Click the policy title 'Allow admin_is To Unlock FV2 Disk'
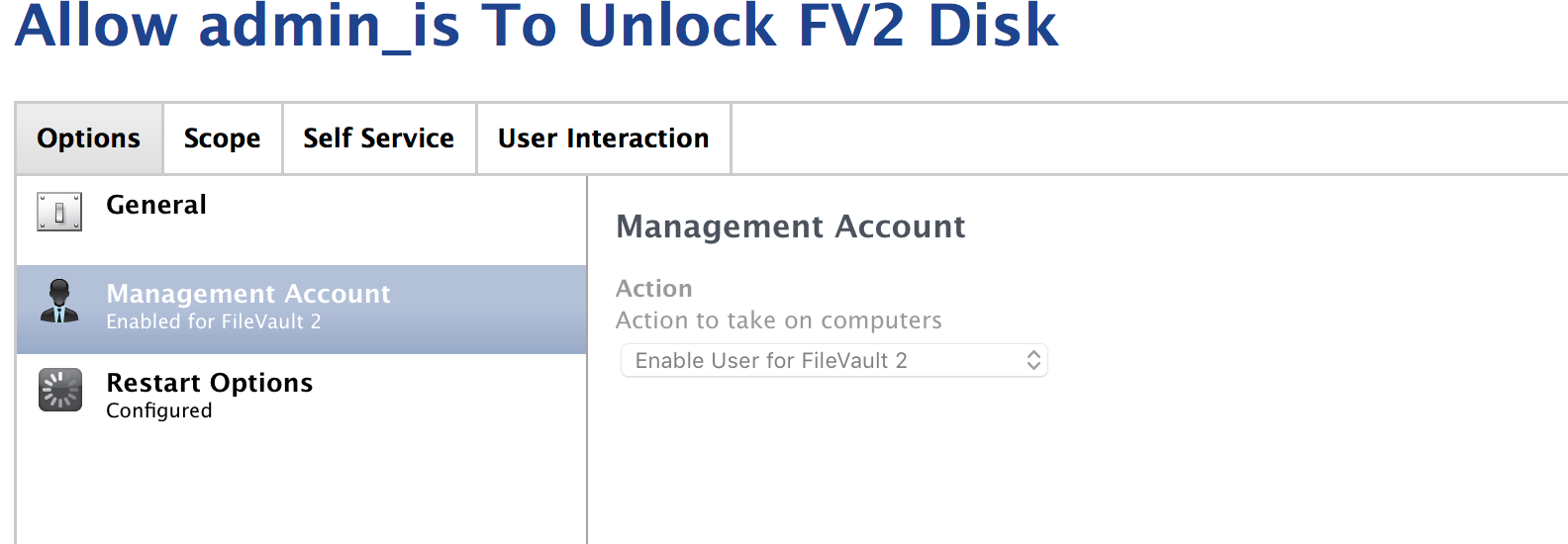Image resolution: width=1568 pixels, height=544 pixels. [538, 25]
